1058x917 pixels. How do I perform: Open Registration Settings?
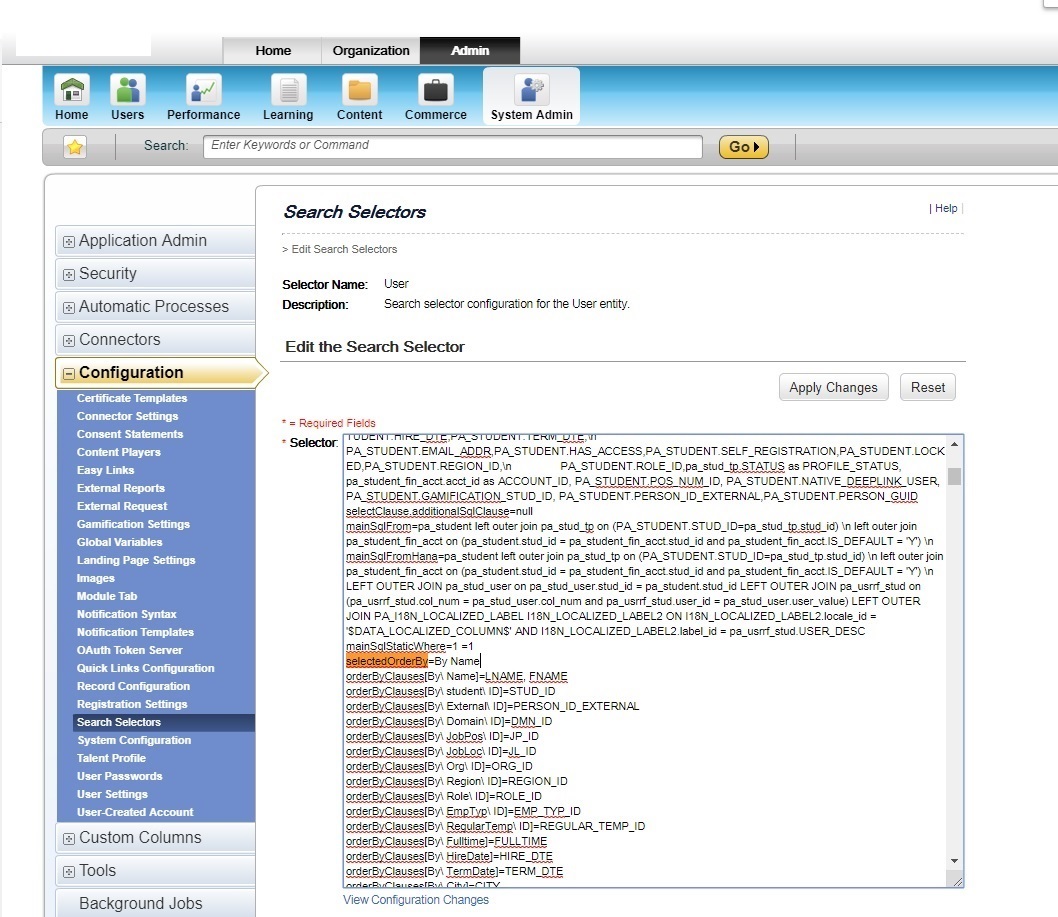coord(132,704)
